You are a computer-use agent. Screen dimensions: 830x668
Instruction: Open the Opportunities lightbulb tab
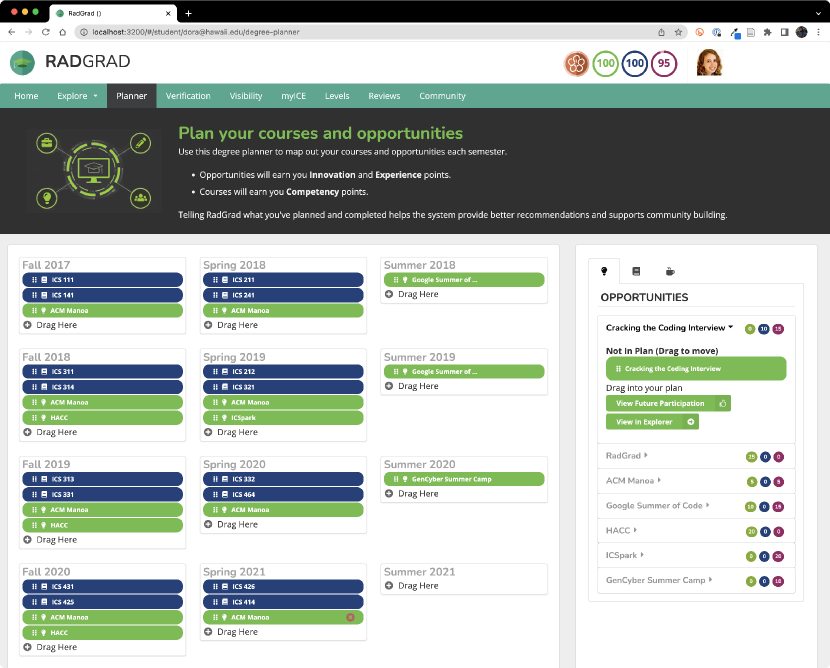coord(604,272)
